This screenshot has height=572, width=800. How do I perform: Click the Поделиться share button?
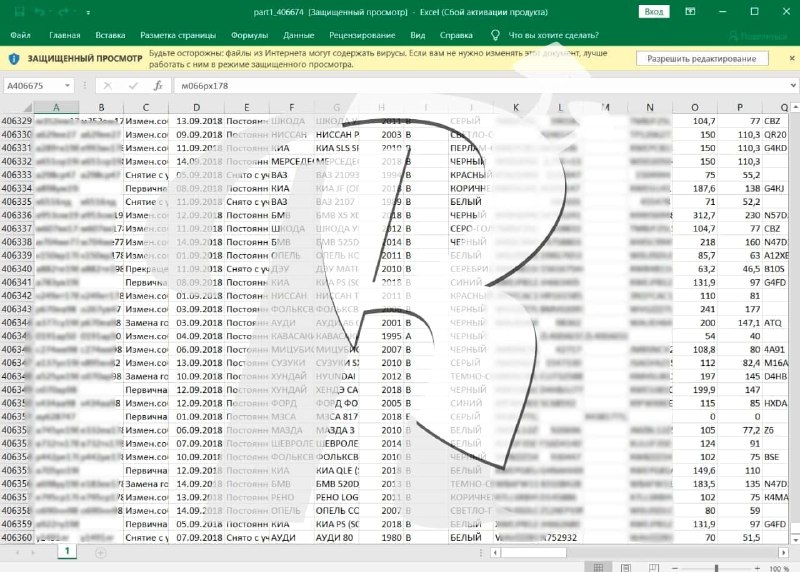pos(758,36)
